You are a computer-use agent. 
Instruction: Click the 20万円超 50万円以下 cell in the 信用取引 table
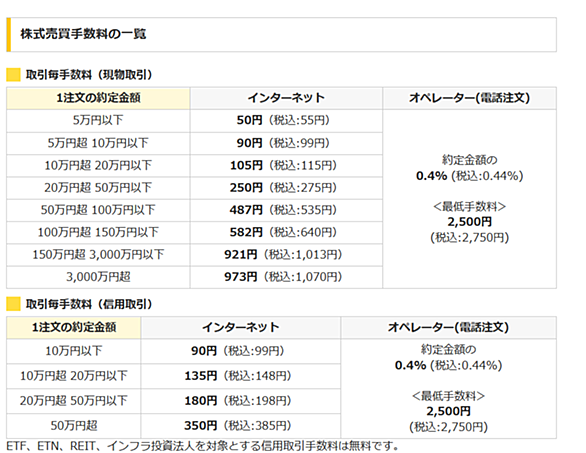point(74,401)
